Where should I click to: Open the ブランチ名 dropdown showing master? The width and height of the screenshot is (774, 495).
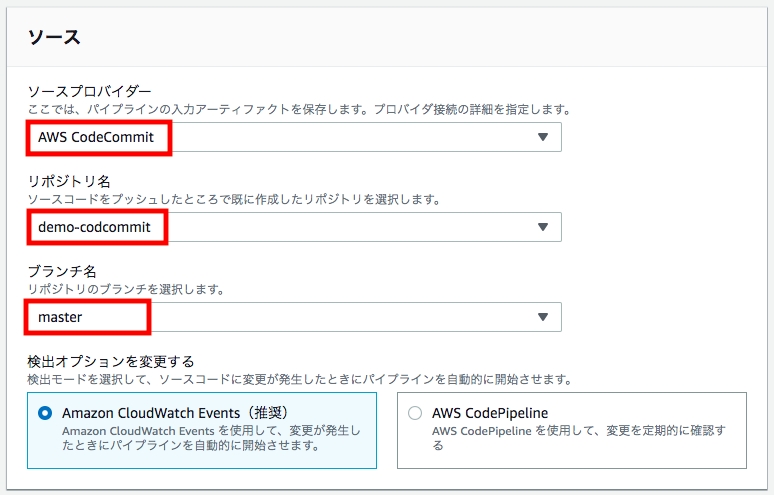[x=295, y=317]
